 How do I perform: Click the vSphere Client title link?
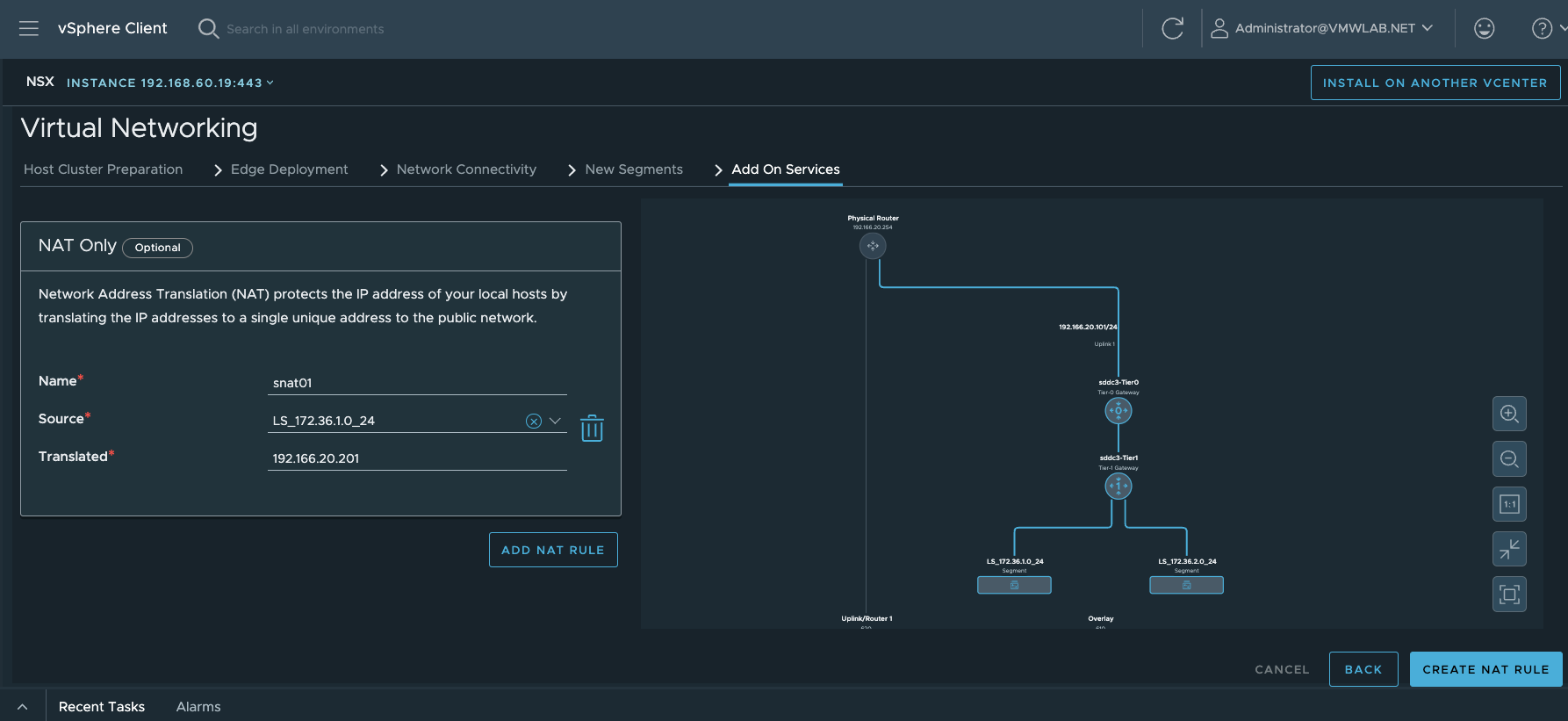tap(112, 28)
